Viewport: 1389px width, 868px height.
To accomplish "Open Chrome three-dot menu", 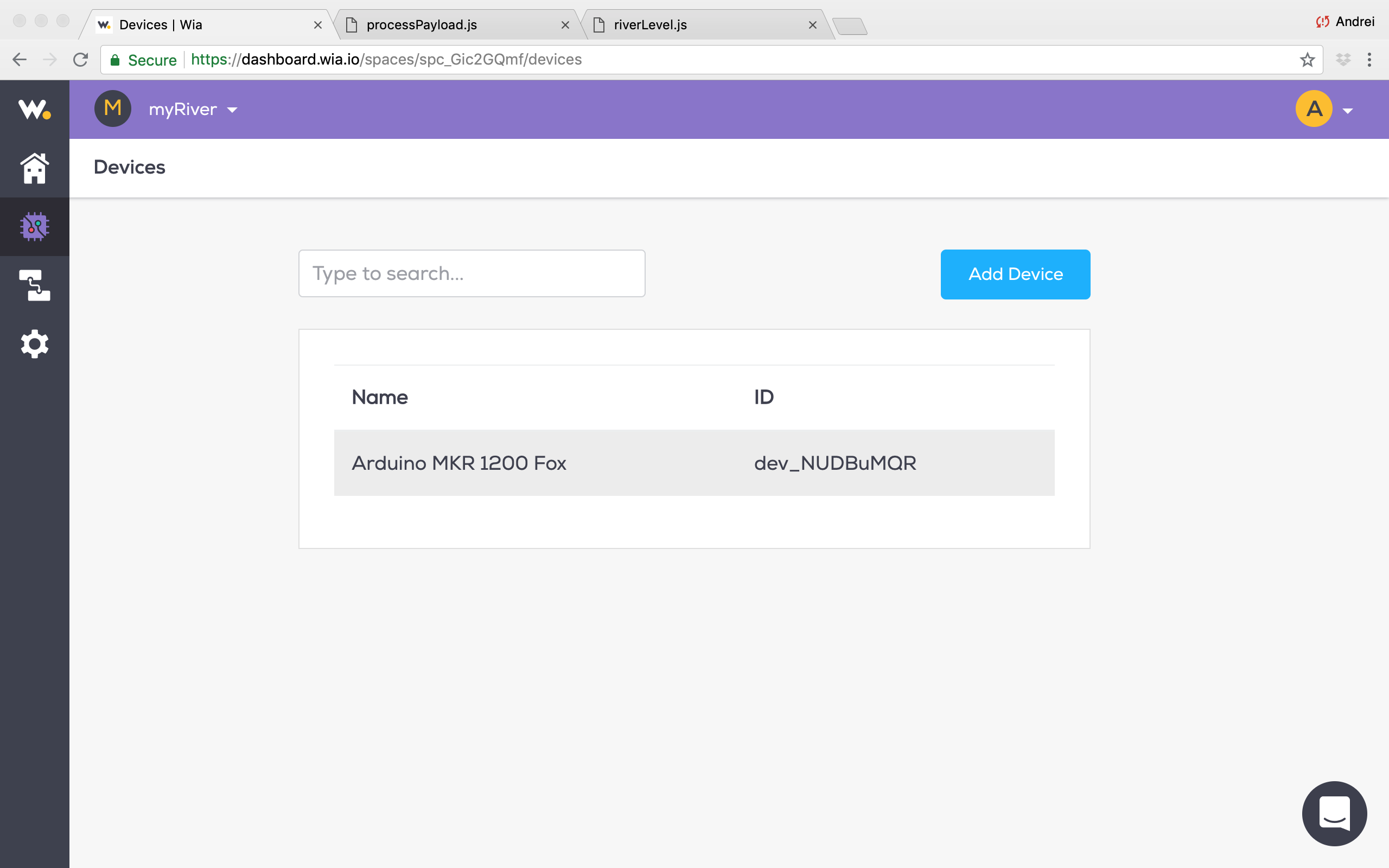I will 1369,60.
